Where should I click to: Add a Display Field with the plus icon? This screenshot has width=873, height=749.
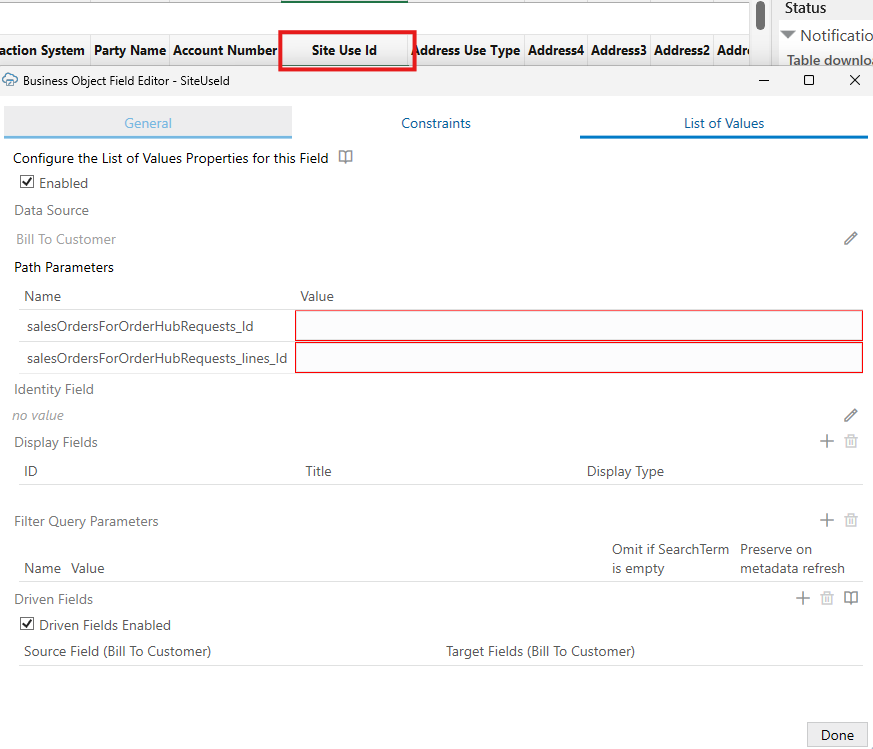tap(827, 440)
